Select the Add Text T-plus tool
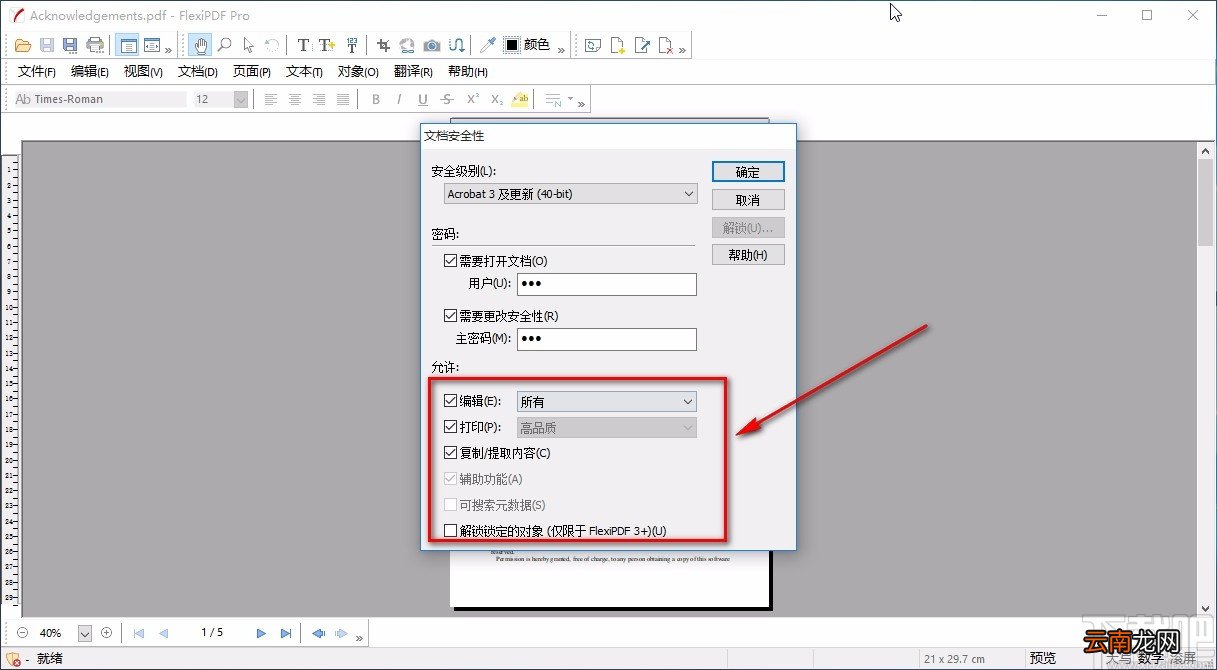 [x=326, y=45]
